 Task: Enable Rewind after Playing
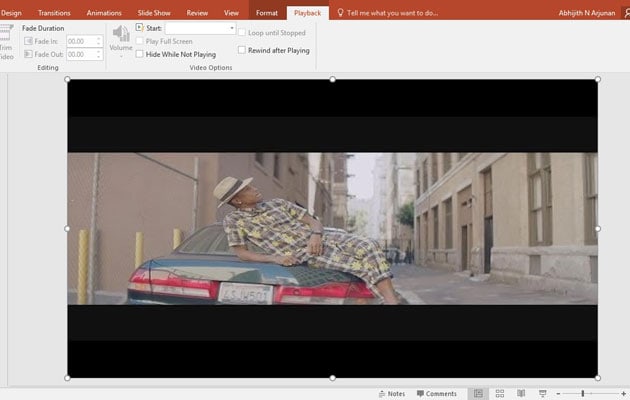[x=242, y=50]
